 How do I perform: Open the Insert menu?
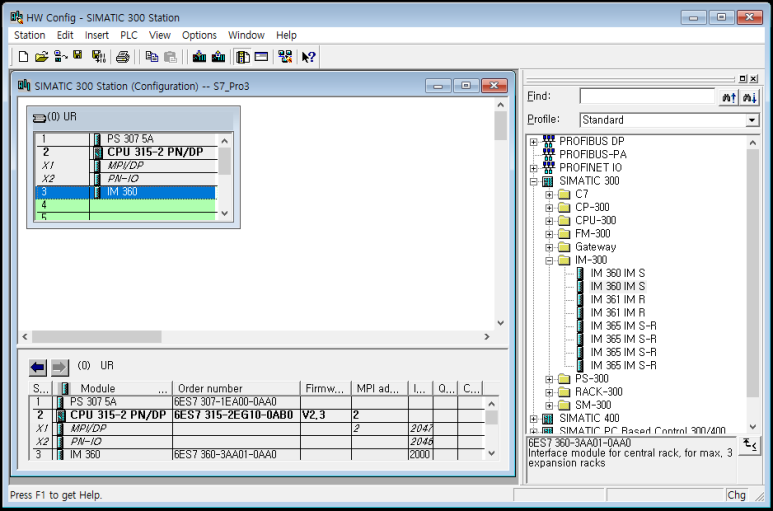(x=97, y=35)
